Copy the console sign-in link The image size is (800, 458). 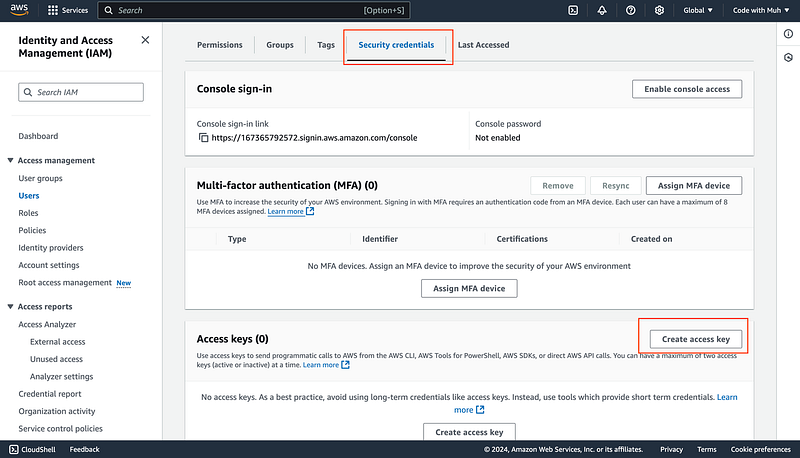pos(203,137)
